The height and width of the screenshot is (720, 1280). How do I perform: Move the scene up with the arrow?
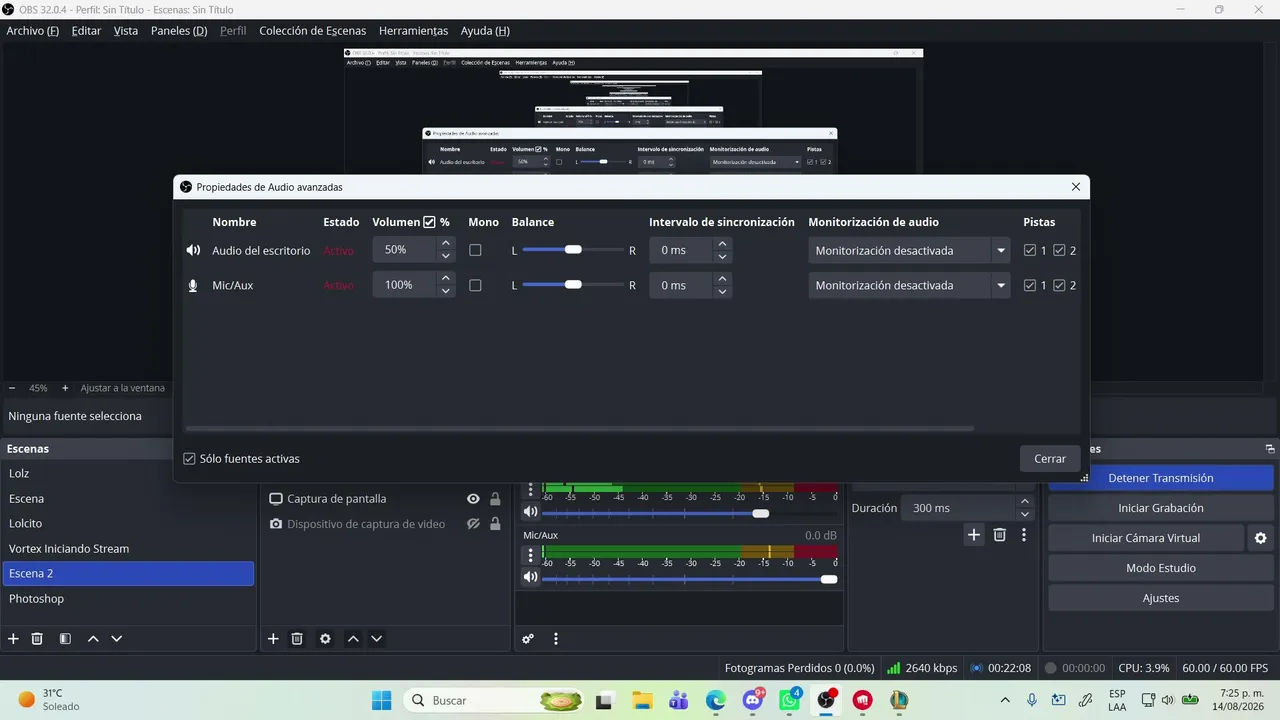pos(93,639)
